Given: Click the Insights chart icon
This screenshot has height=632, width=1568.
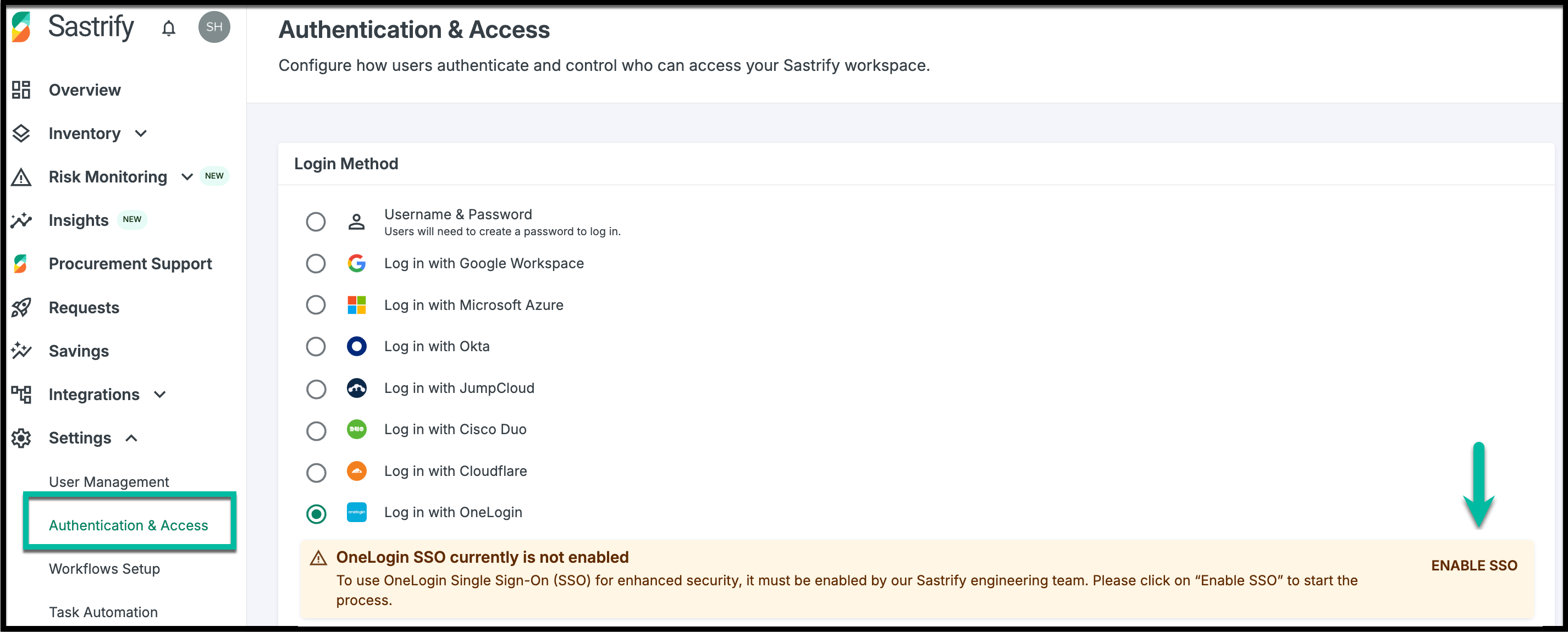Looking at the screenshot, I should point(21,220).
